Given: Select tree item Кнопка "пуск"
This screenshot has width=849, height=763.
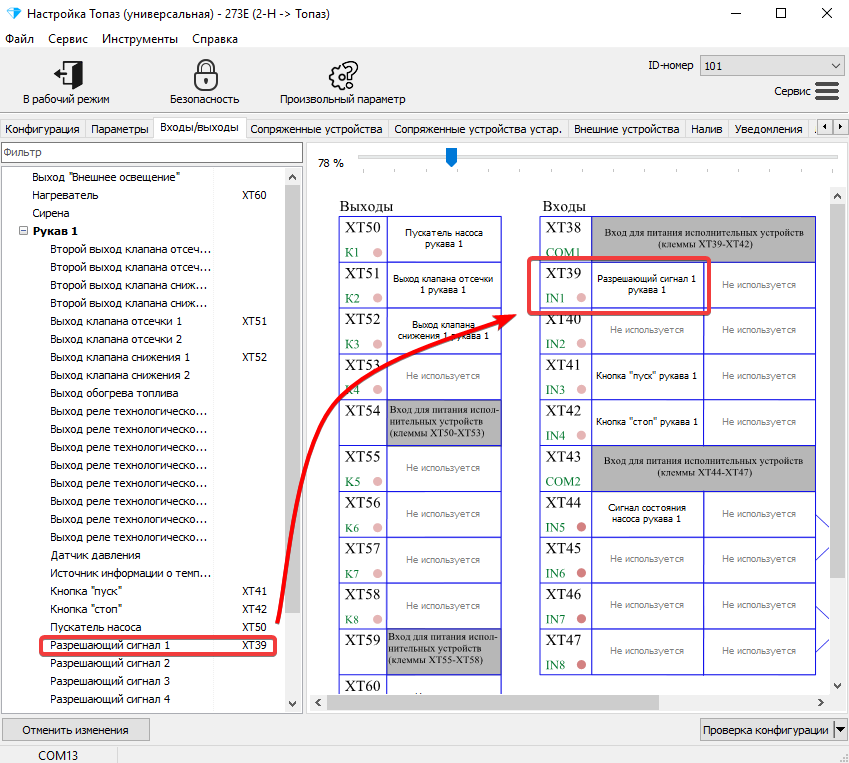Looking at the screenshot, I should point(86,591).
